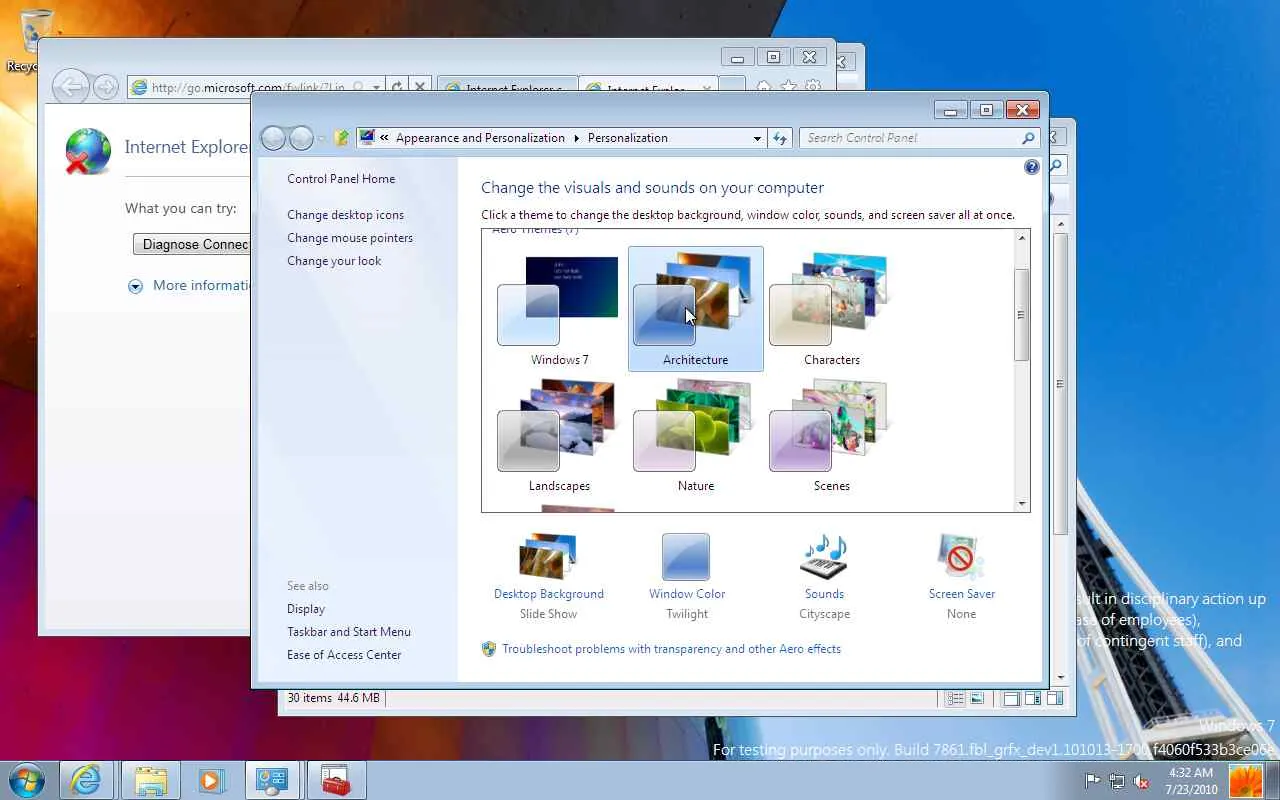The height and width of the screenshot is (800, 1280).
Task: Click the Up folder icon in Control Panel
Action: (342, 138)
